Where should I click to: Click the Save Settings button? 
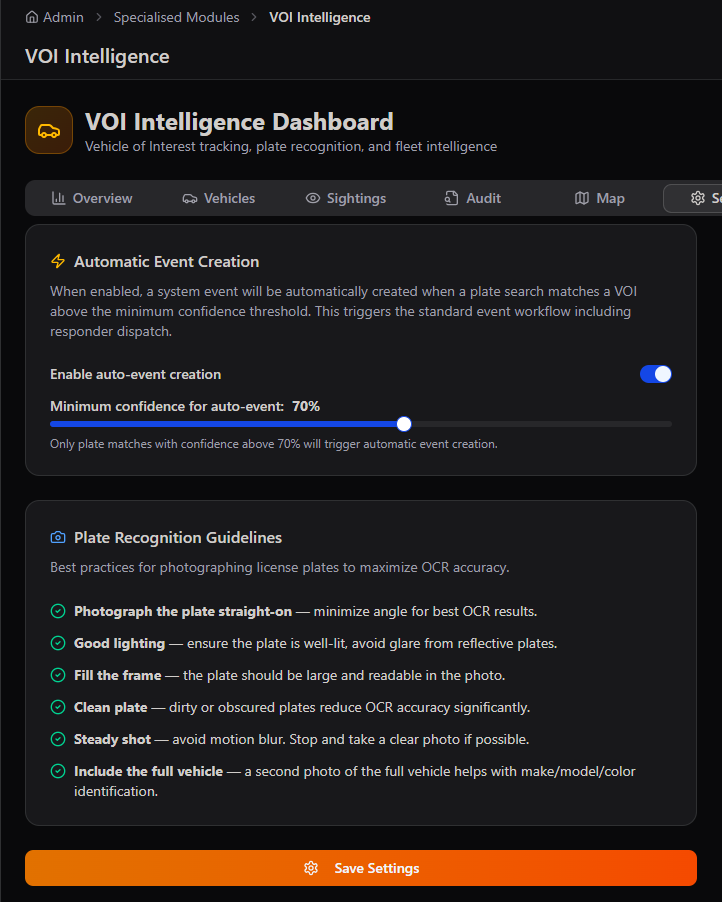361,867
